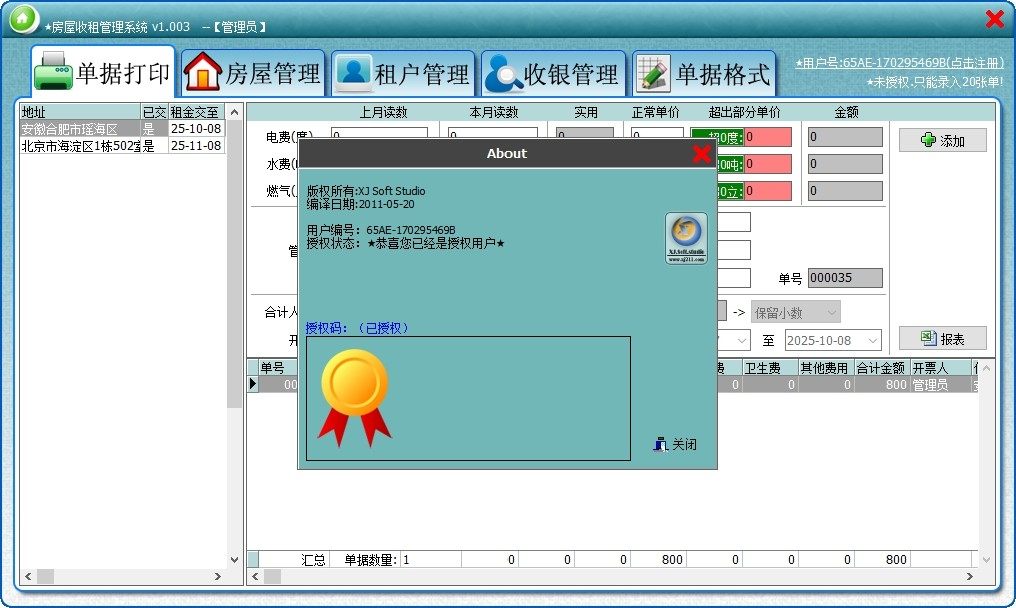This screenshot has height=608, width=1016.
Task: Open the end date 2025-10-08 dropdown
Action: 833,340
